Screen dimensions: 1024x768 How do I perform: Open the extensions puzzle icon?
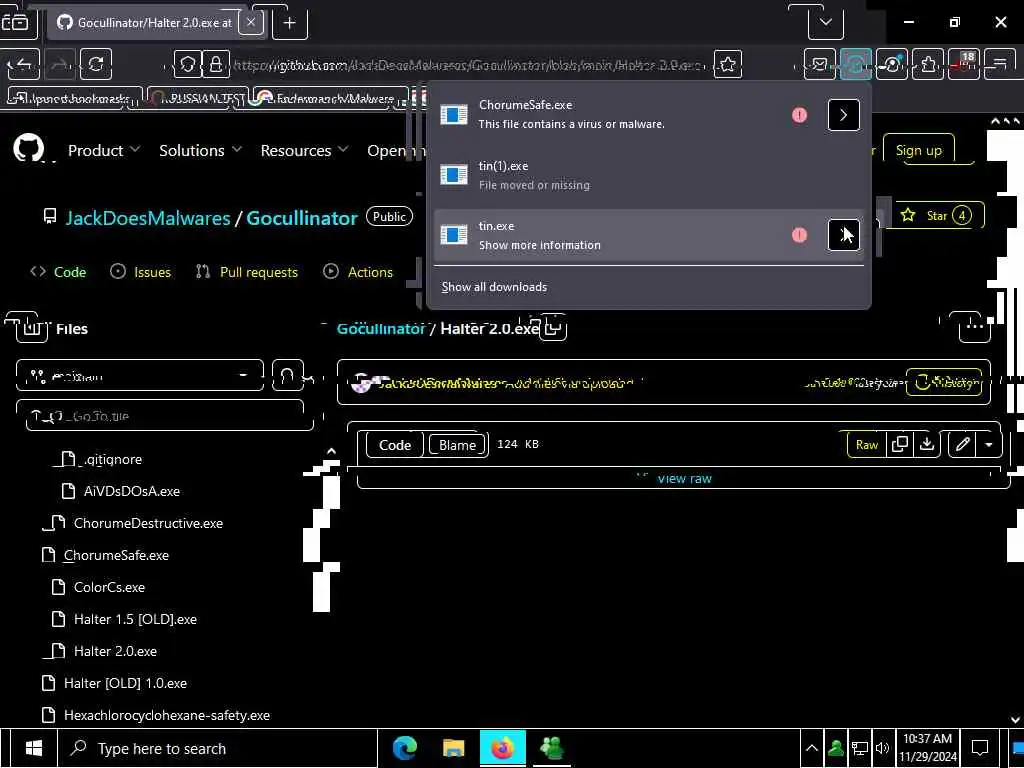point(927,64)
